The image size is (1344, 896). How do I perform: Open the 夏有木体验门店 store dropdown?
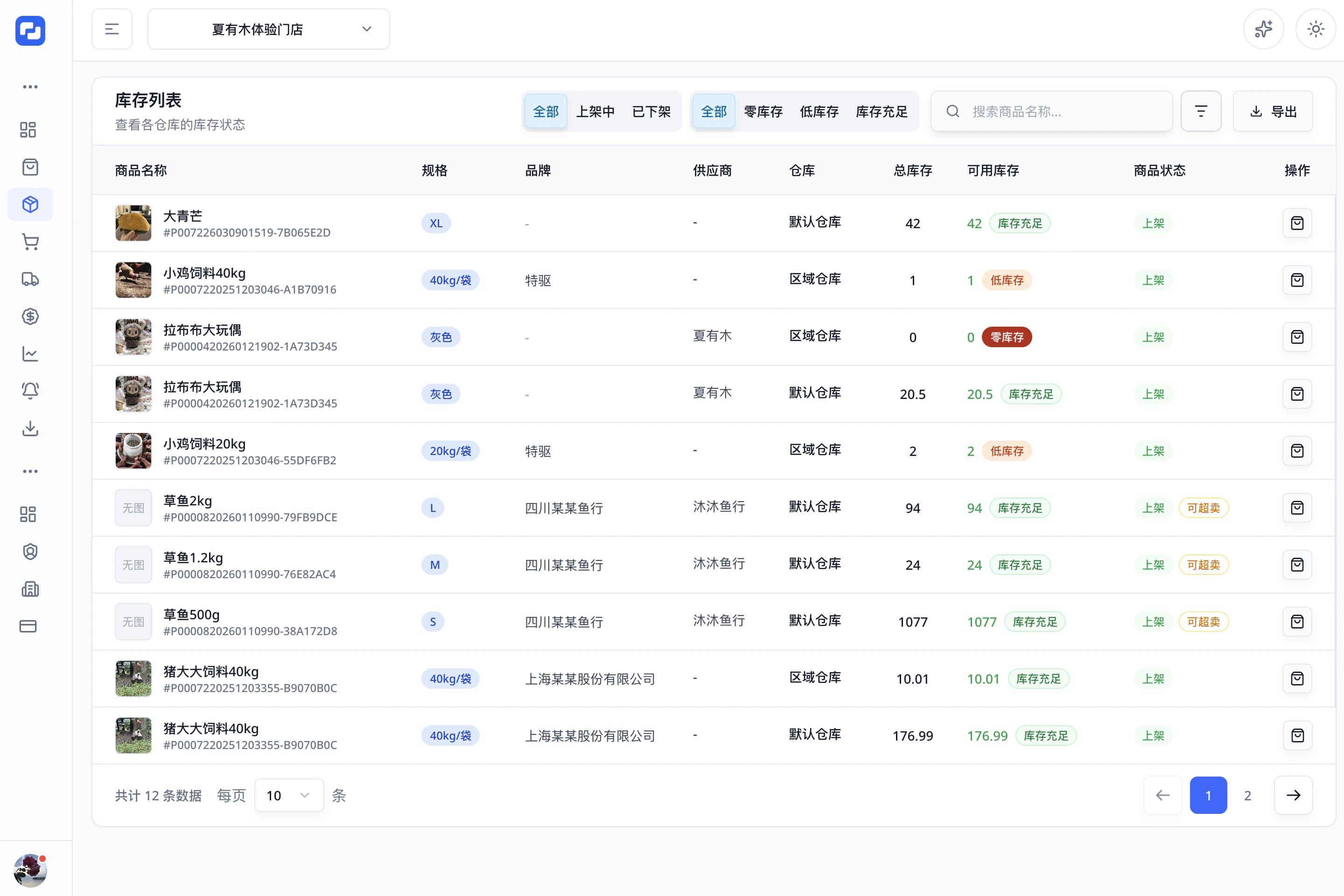(269, 29)
